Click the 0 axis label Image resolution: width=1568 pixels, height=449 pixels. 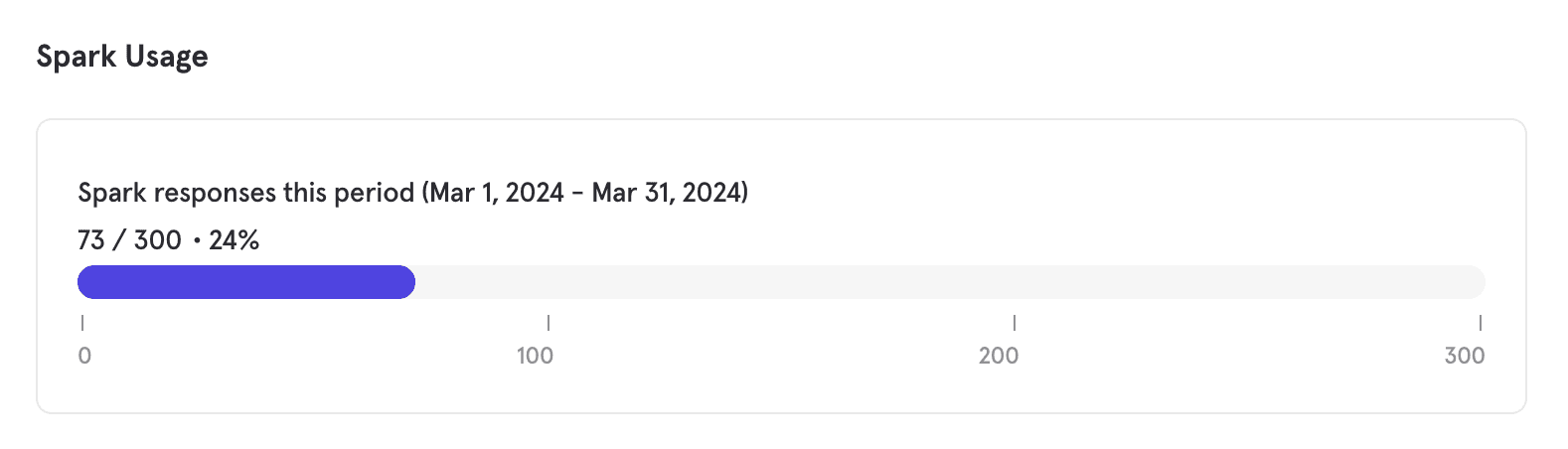pyautogui.click(x=84, y=356)
